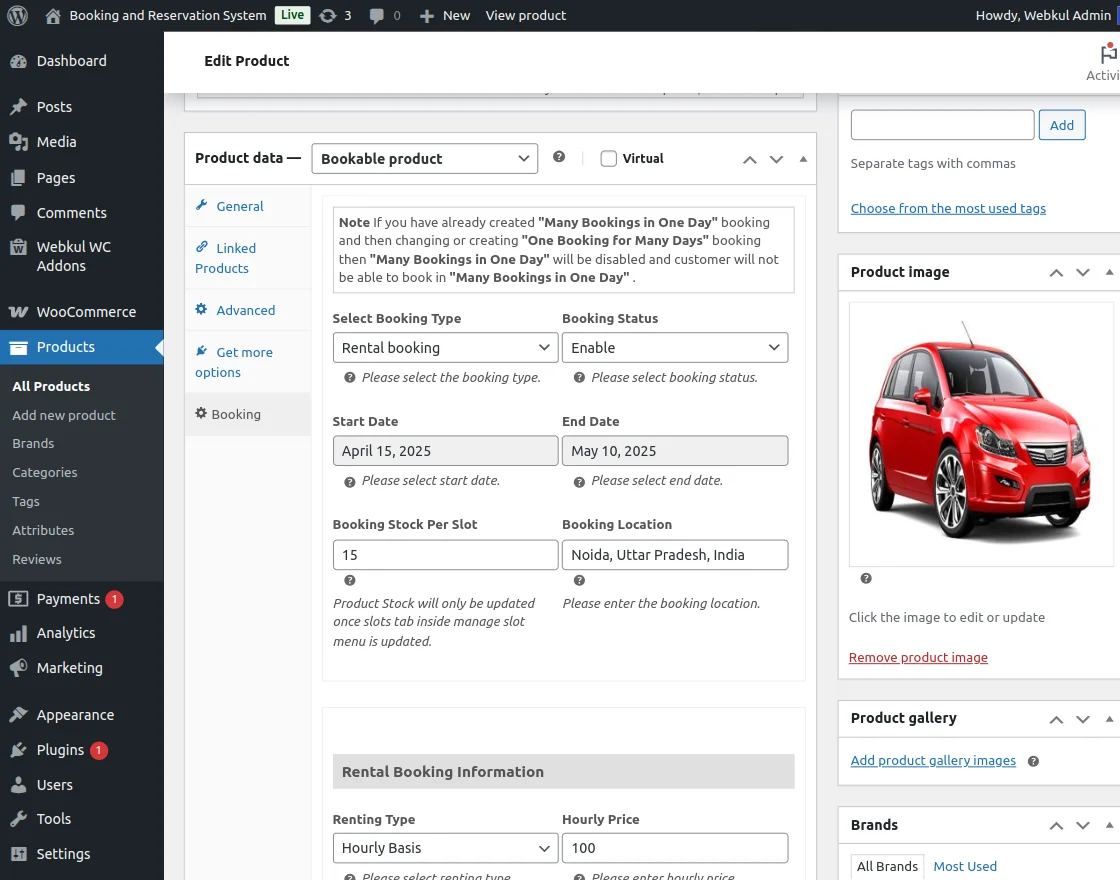
Task: Open the Select Booking Type dropdown
Action: coord(445,348)
